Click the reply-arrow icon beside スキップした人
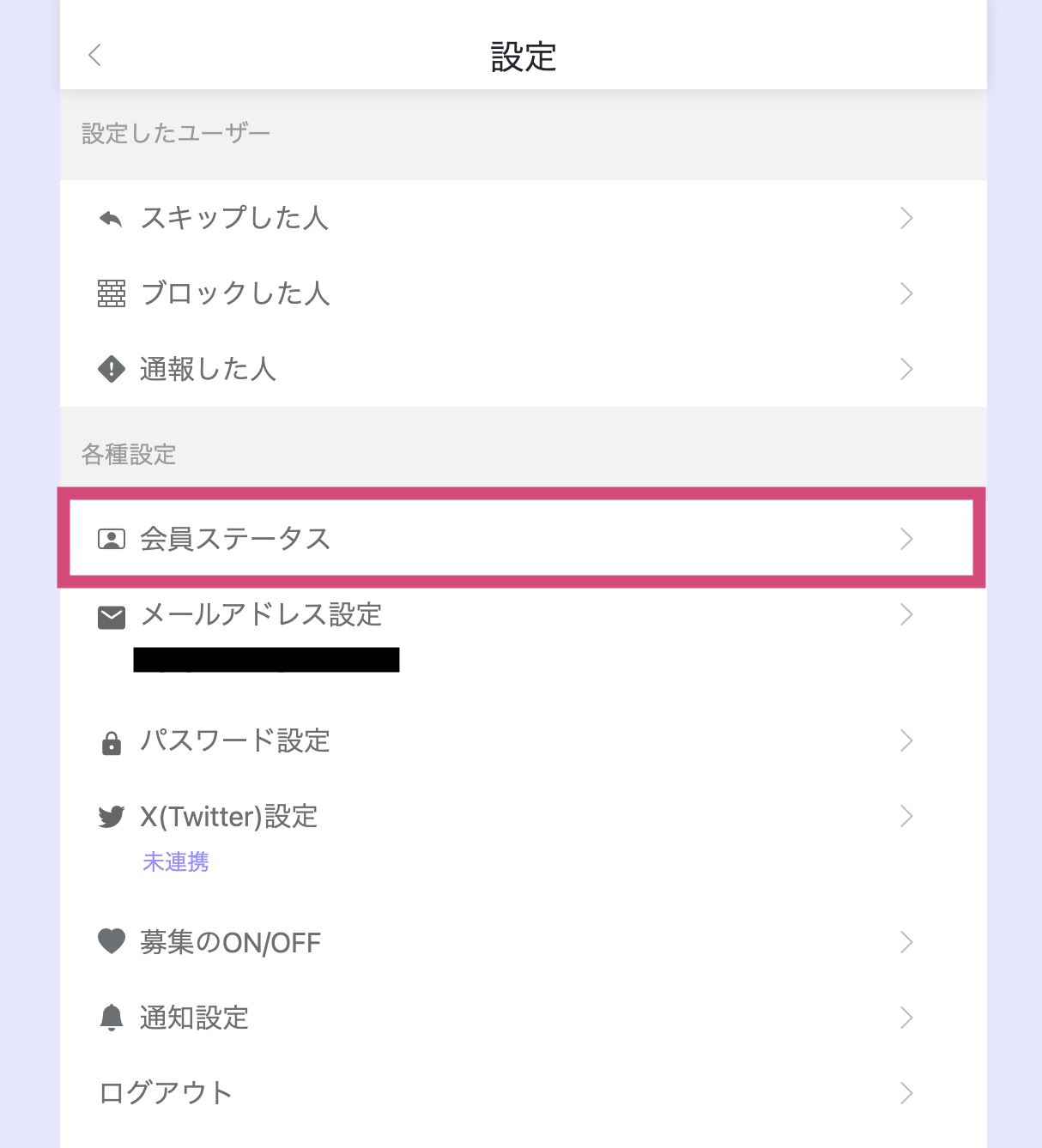The width and height of the screenshot is (1042, 1148). 111,219
